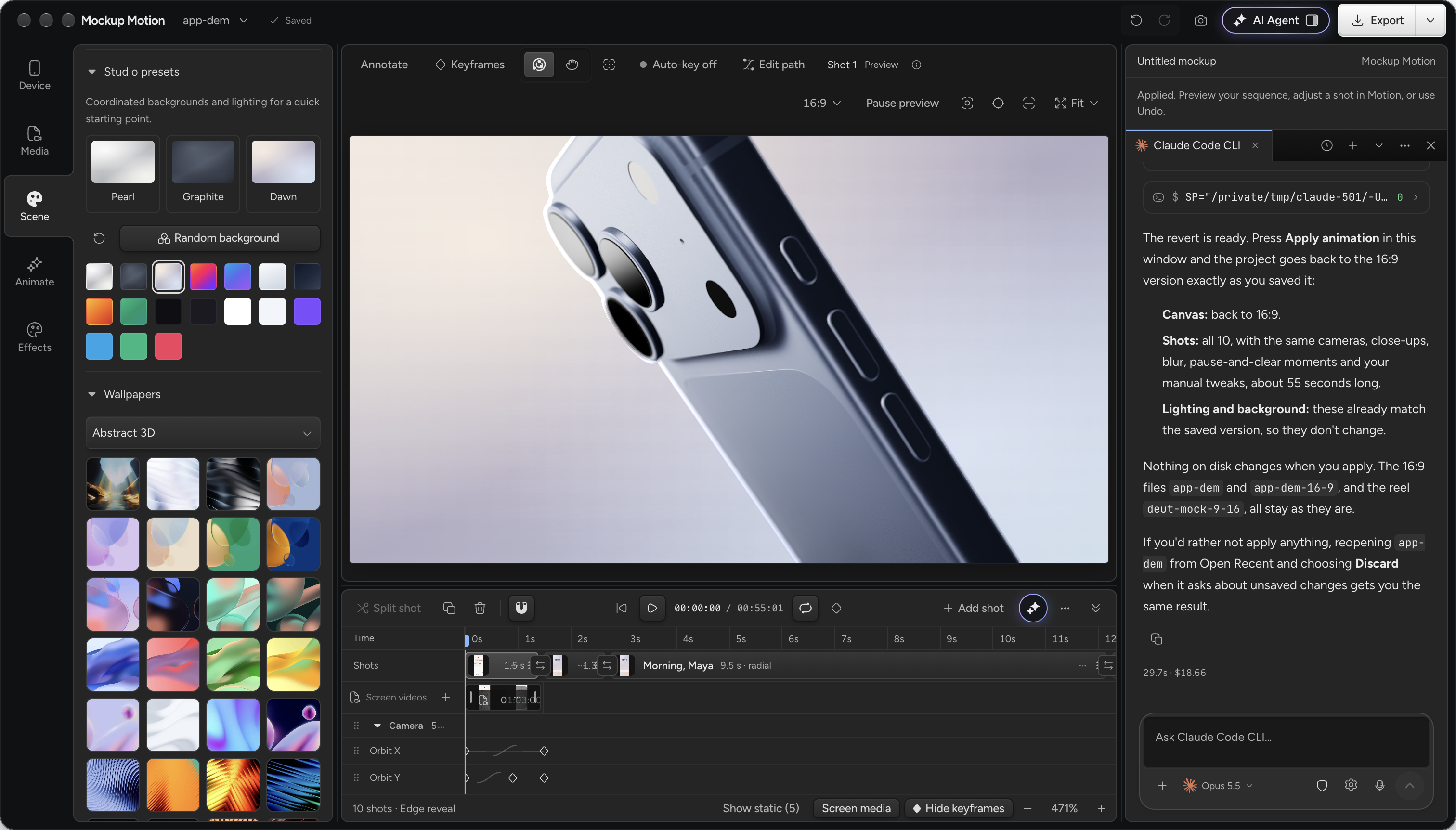
Task: Open the Keyframes tab in toolbar
Action: (x=470, y=65)
